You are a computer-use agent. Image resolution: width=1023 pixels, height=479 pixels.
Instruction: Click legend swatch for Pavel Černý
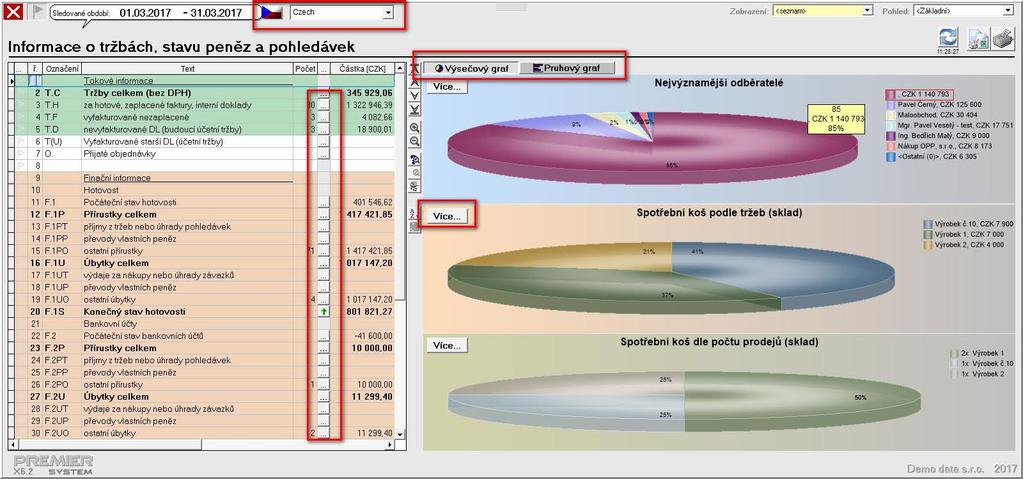point(890,104)
